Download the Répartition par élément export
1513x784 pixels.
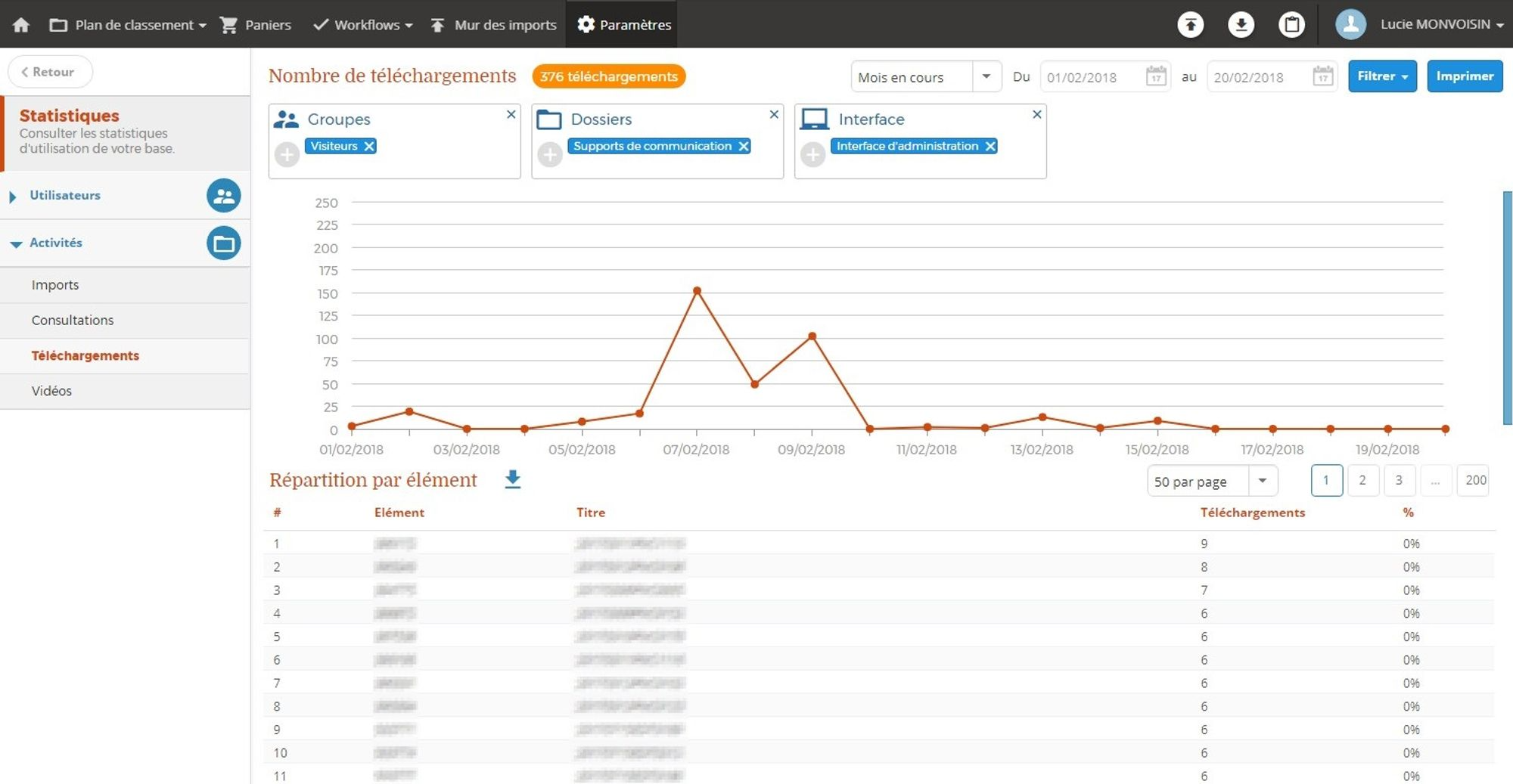[513, 479]
